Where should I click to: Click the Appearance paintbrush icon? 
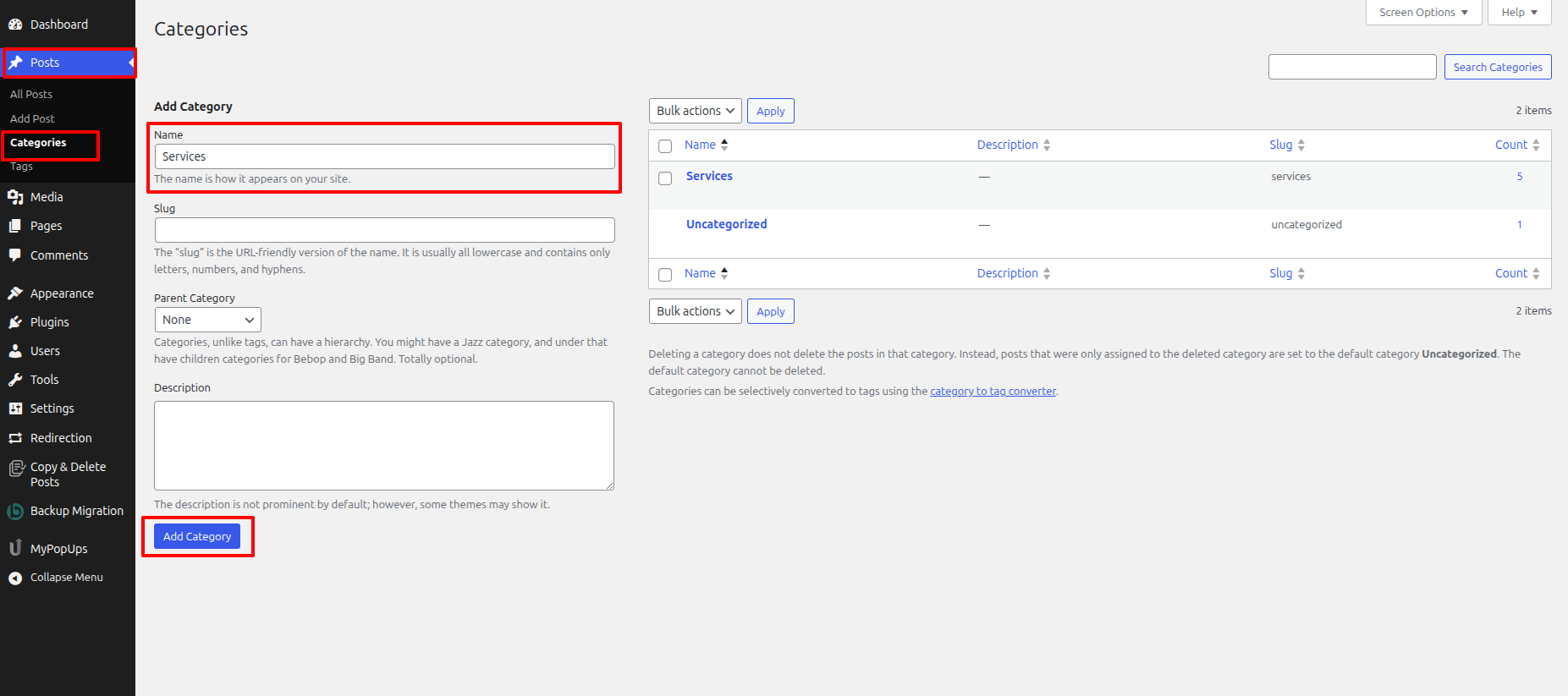coord(15,293)
